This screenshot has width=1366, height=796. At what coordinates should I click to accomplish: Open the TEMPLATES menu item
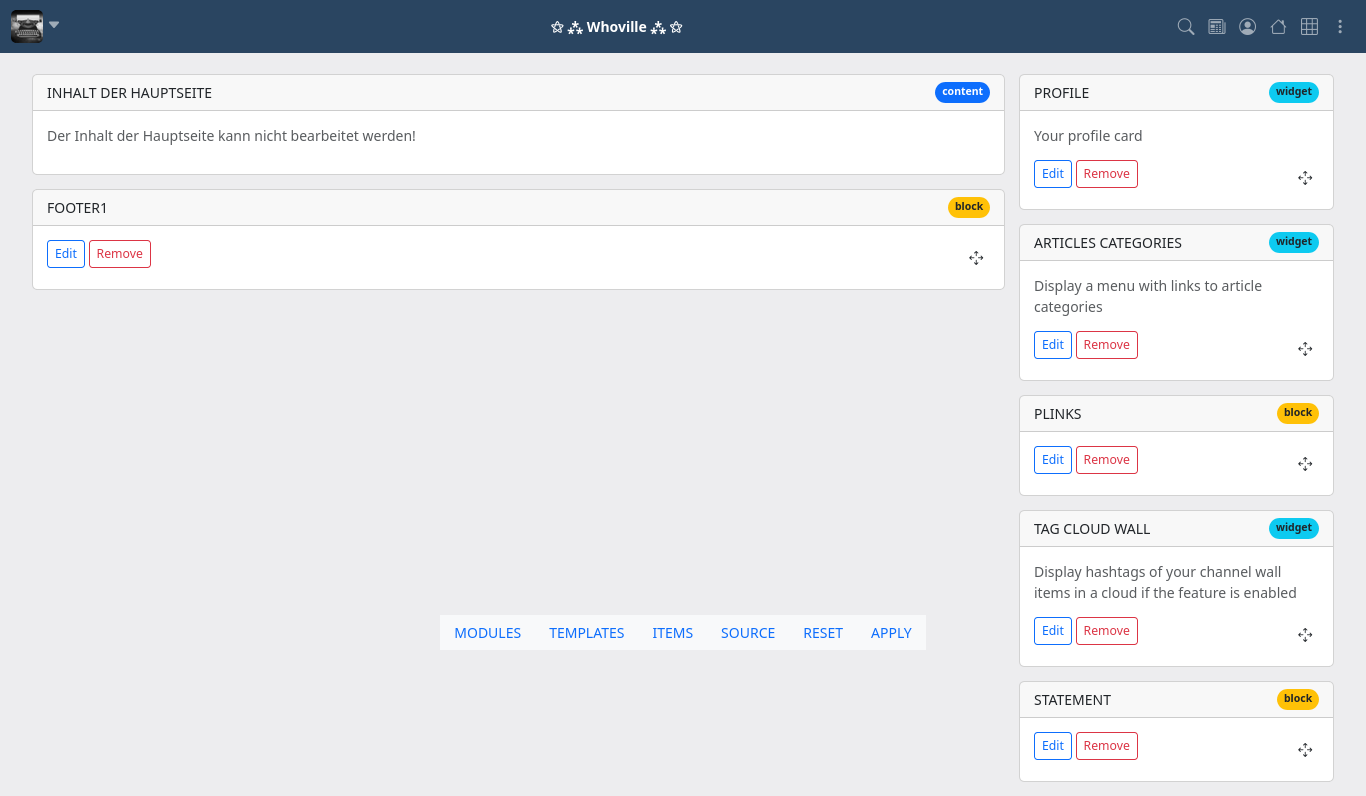pyautogui.click(x=586, y=633)
